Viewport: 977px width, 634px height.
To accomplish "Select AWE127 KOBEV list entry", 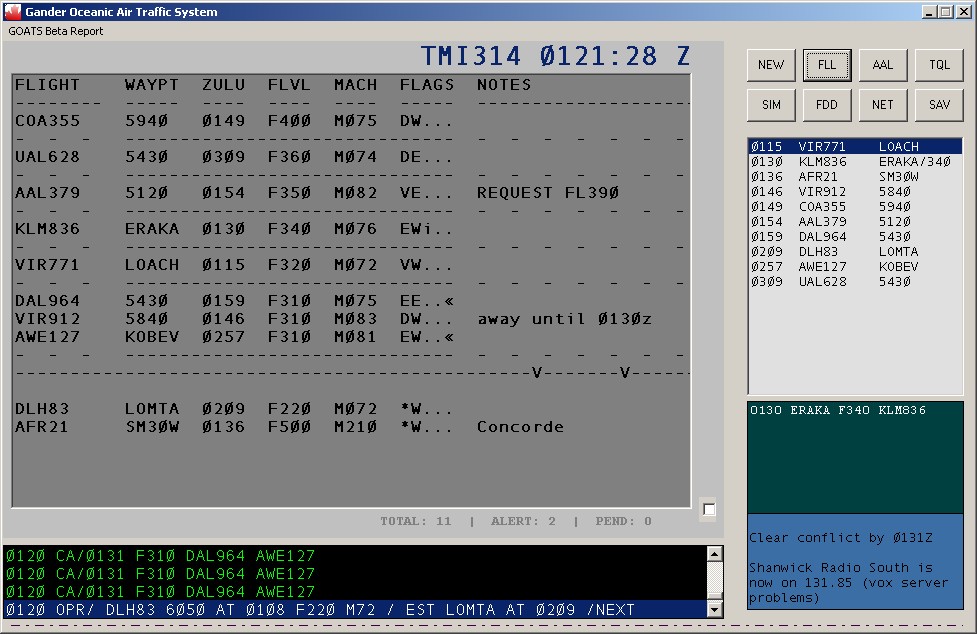I will 855,267.
